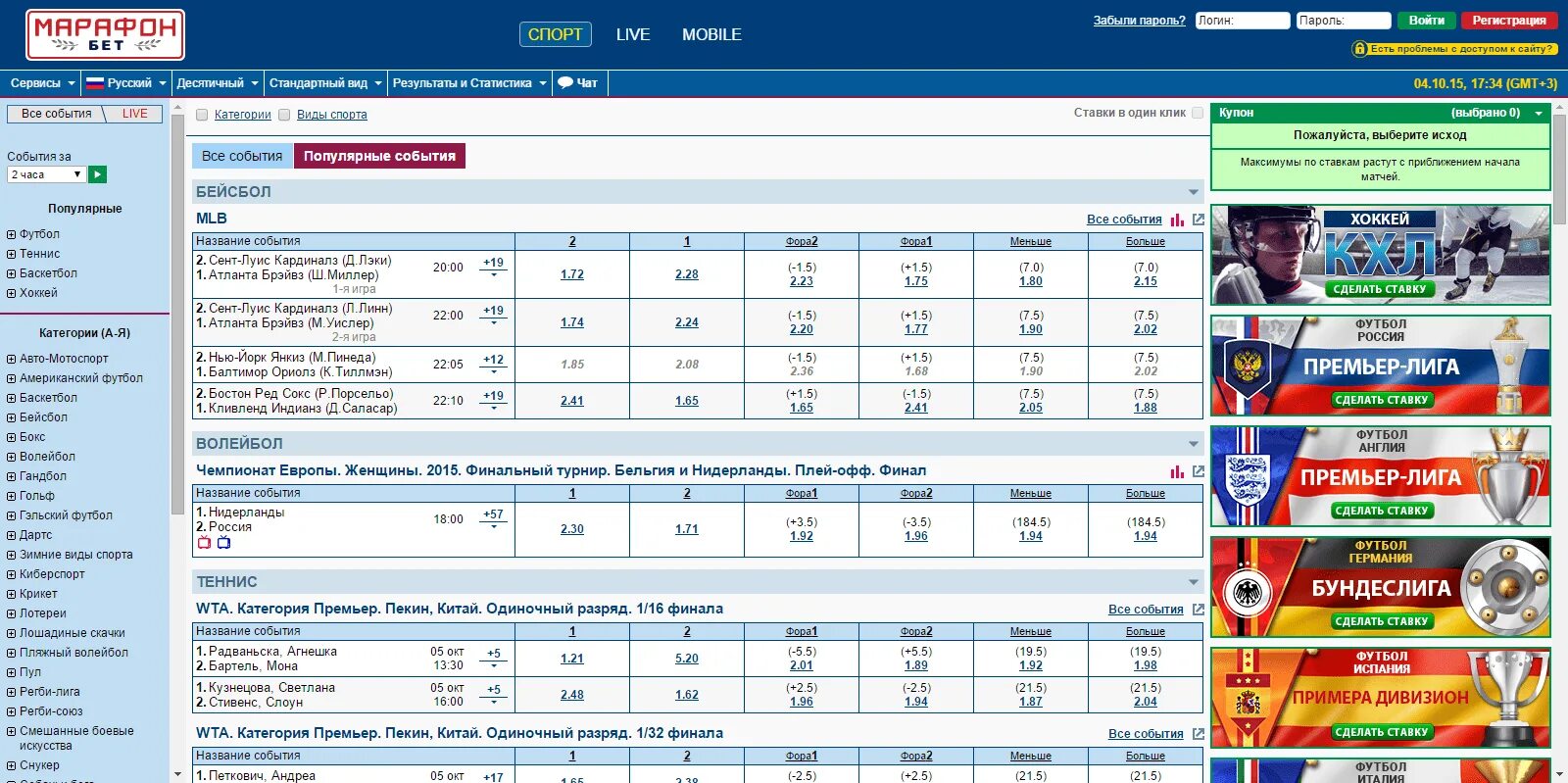Click Забыли пароль? link
This screenshot has height=783, width=1568.
[1139, 21]
